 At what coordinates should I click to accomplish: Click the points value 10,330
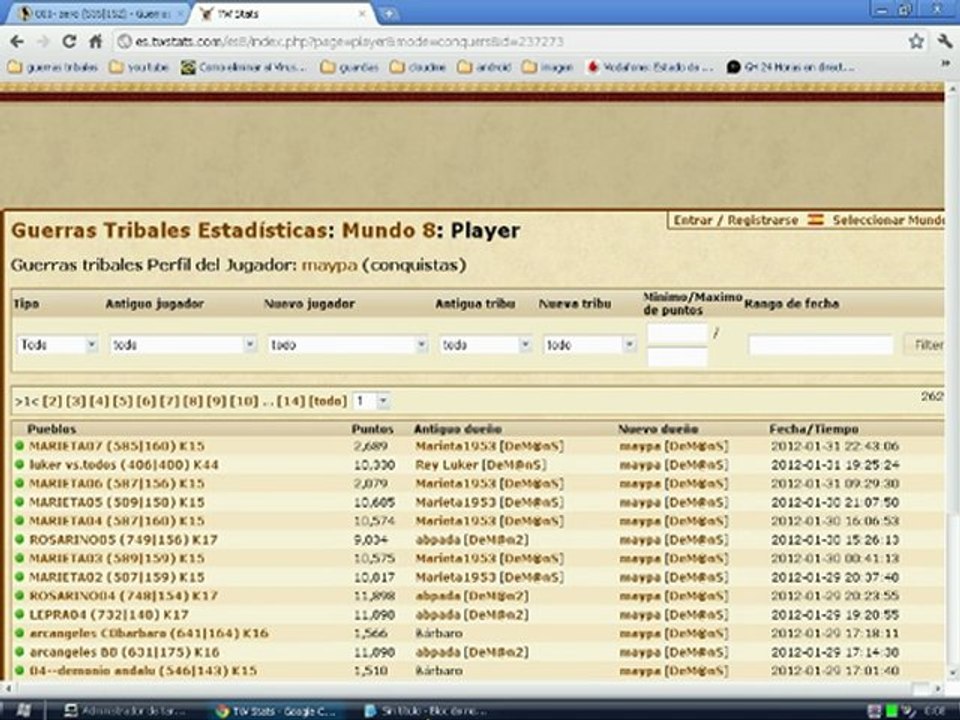click(x=374, y=465)
